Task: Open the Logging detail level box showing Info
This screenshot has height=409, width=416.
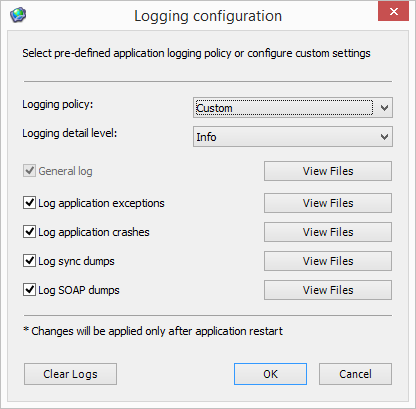Action: point(293,137)
